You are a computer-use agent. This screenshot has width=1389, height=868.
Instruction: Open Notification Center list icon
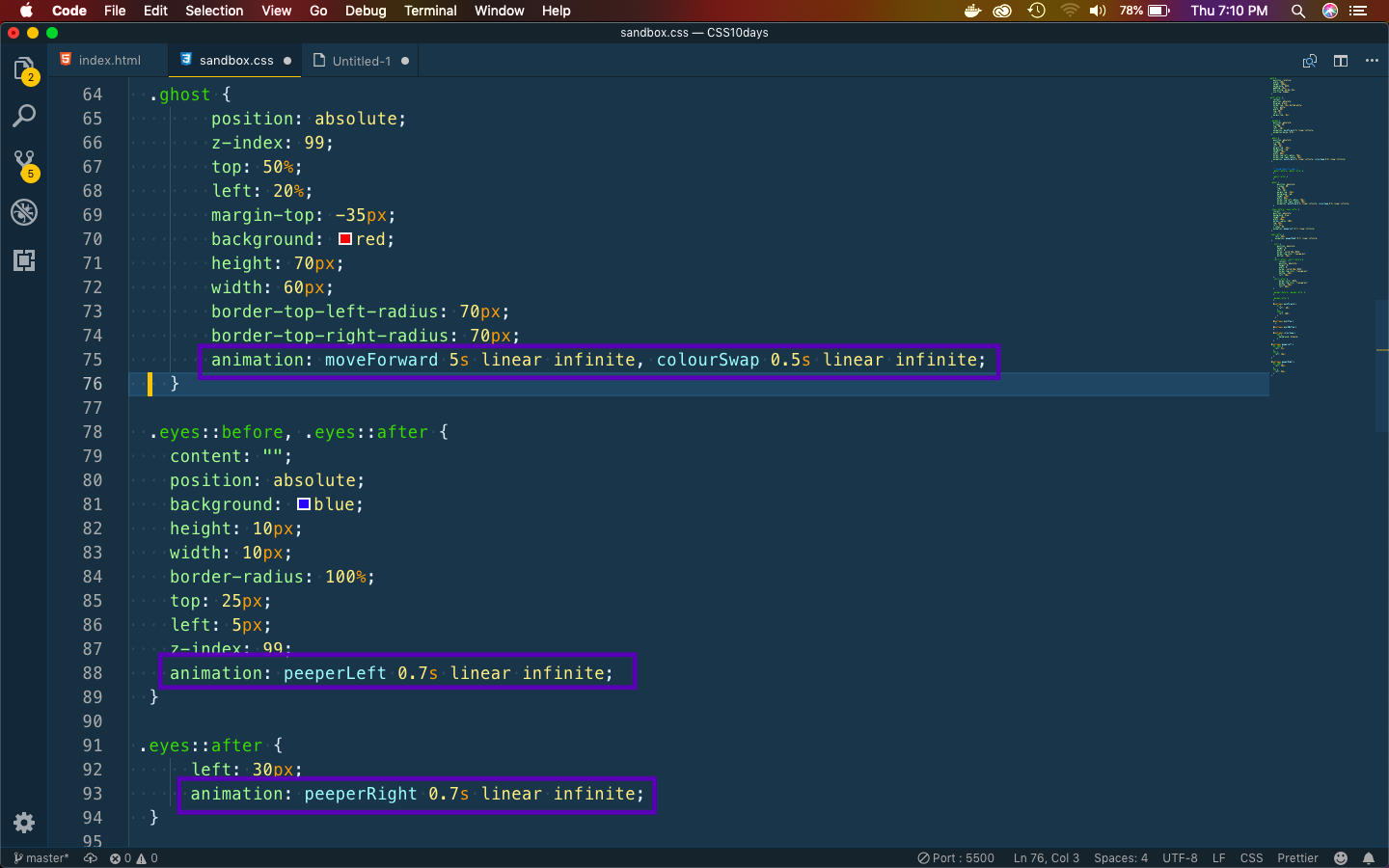coord(1359,11)
